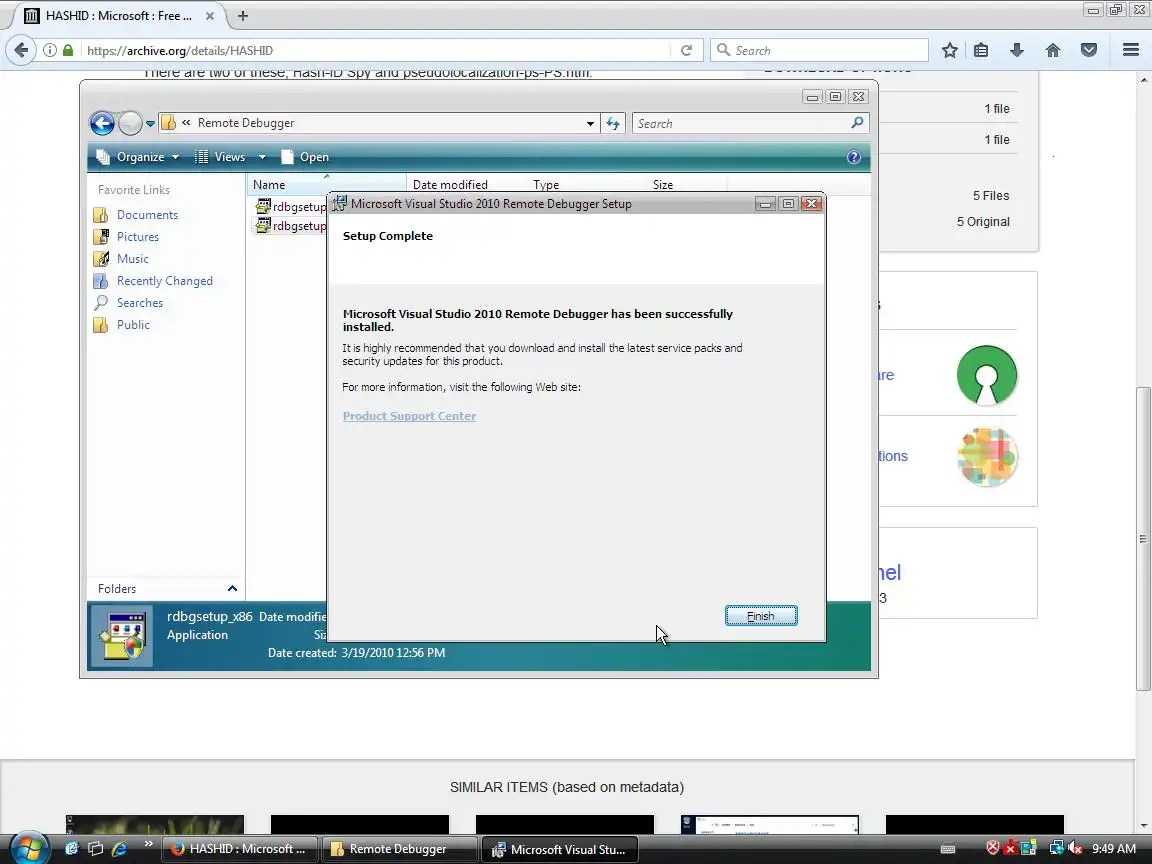
Task: Open the Views dropdown arrow
Action: coord(262,156)
